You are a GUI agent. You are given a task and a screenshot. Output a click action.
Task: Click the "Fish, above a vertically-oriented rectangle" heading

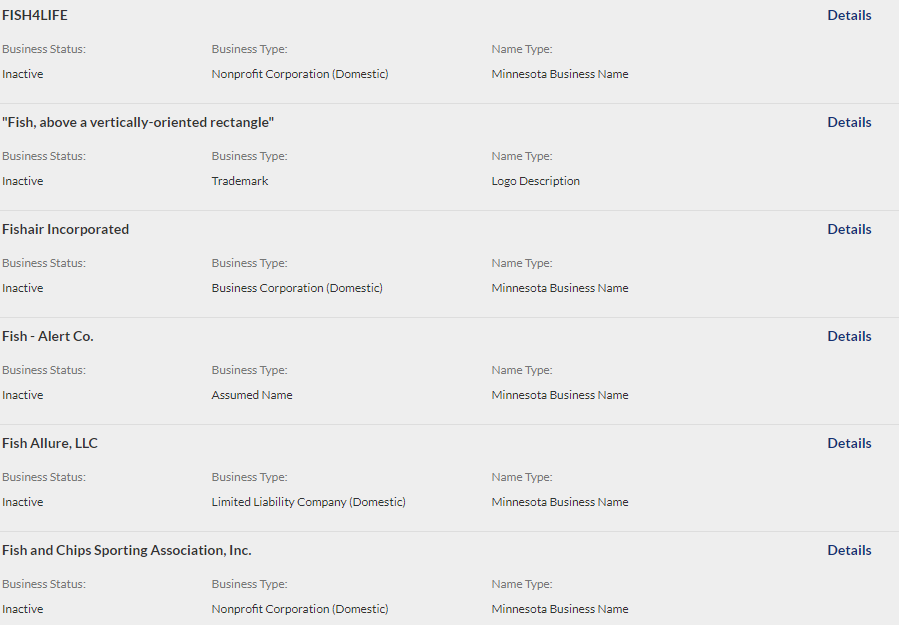click(138, 122)
